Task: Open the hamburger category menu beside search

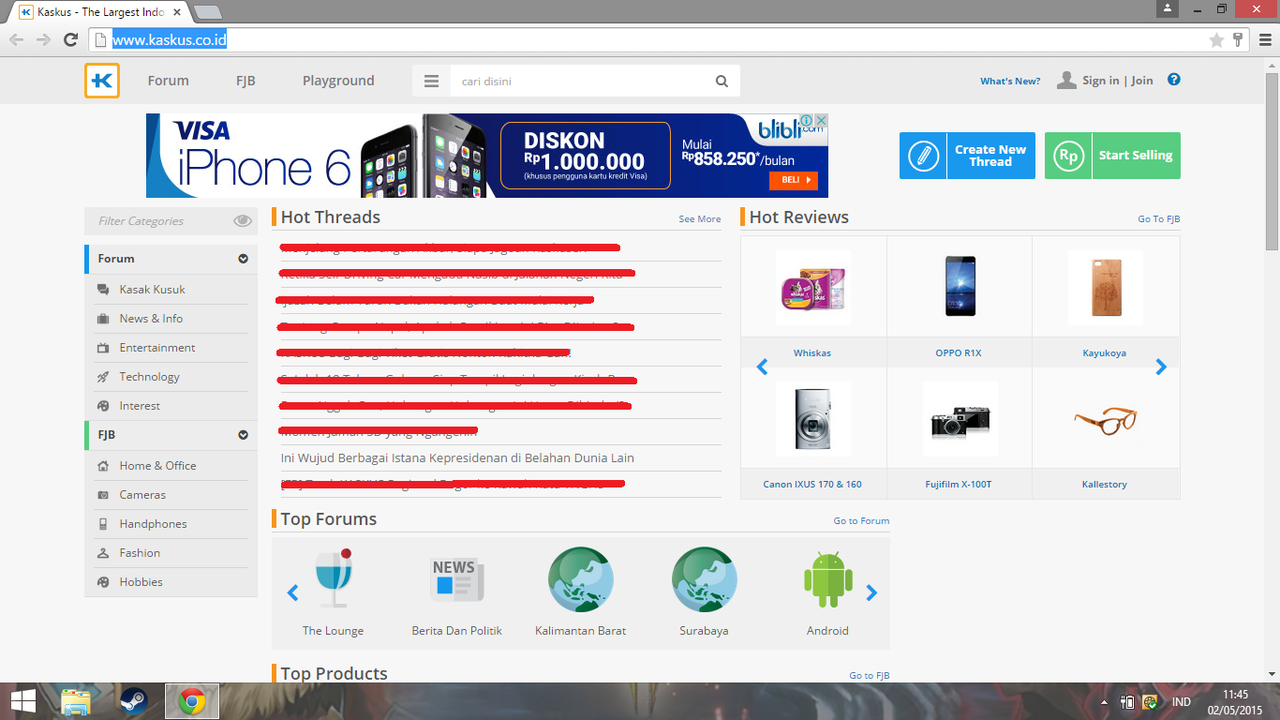Action: click(x=431, y=81)
